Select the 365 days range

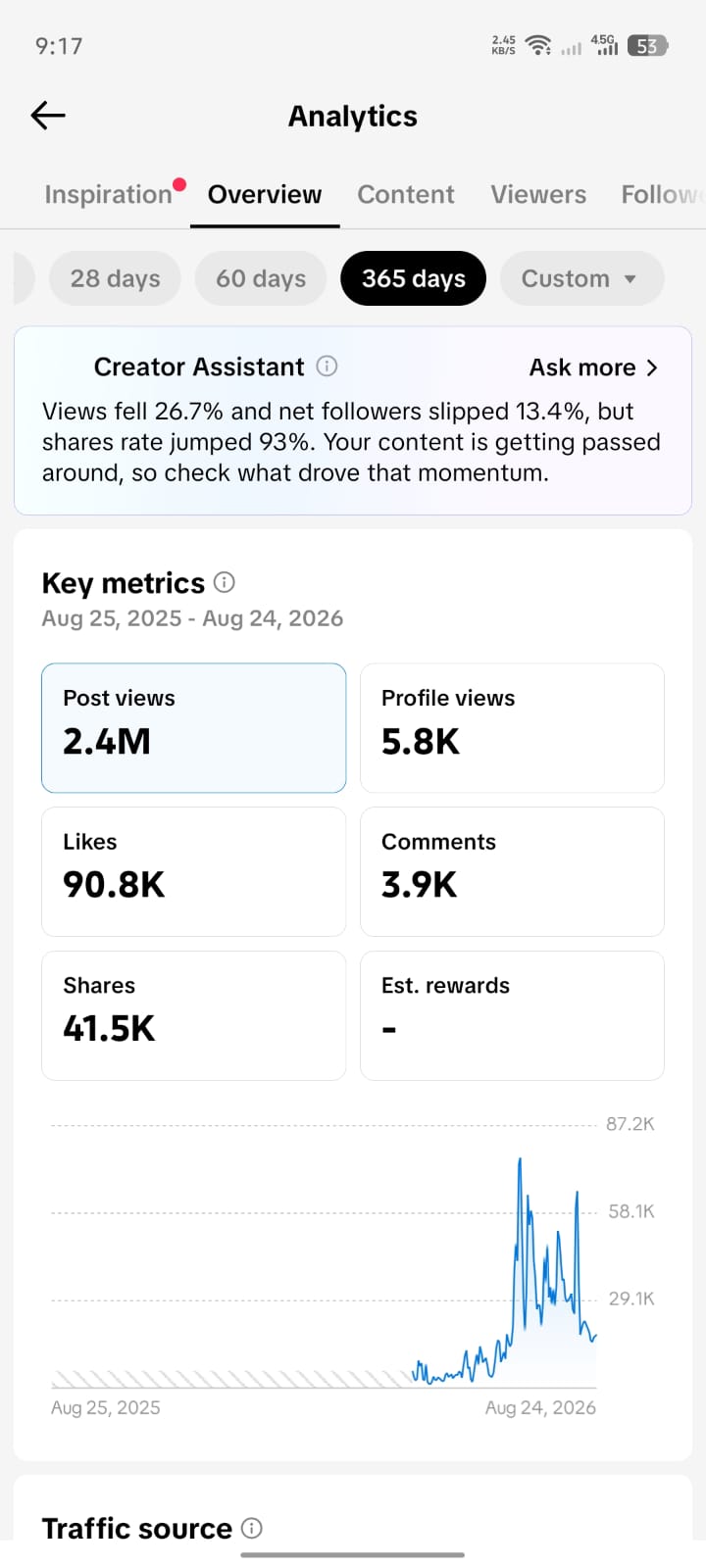coord(414,278)
